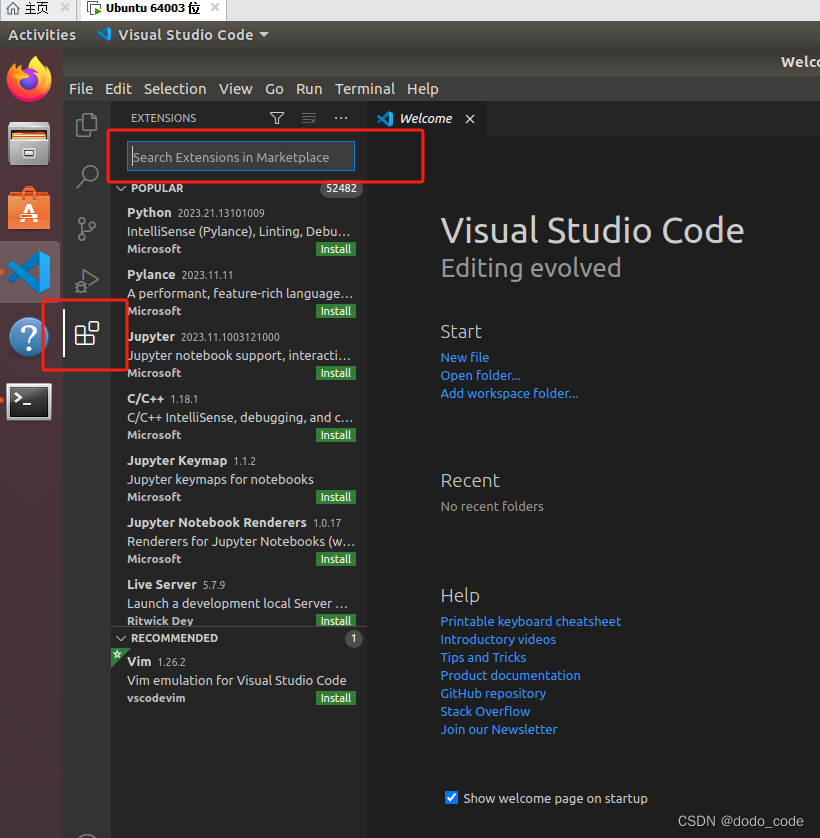Click the VS Code logo in the top bar
Viewport: 820px width, 838px height.
pyautogui.click(x=104, y=35)
